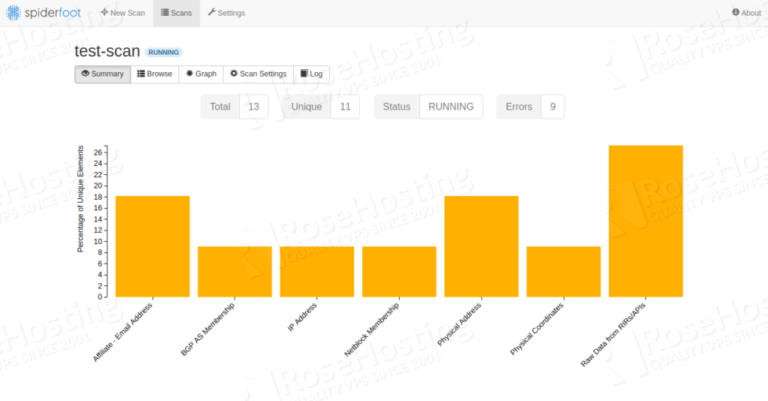
Task: Select the Summary tab with eye icon
Action: [102, 74]
